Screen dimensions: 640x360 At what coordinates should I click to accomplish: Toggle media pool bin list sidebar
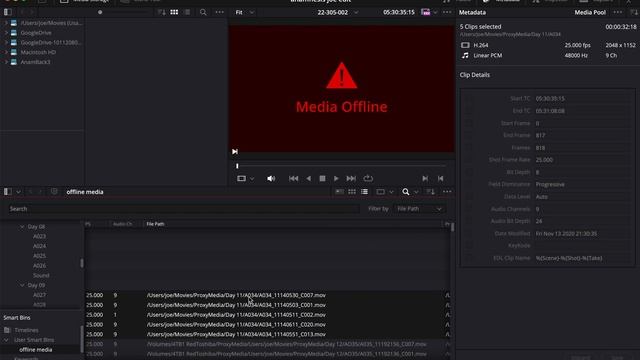pyautogui.click(x=7, y=191)
